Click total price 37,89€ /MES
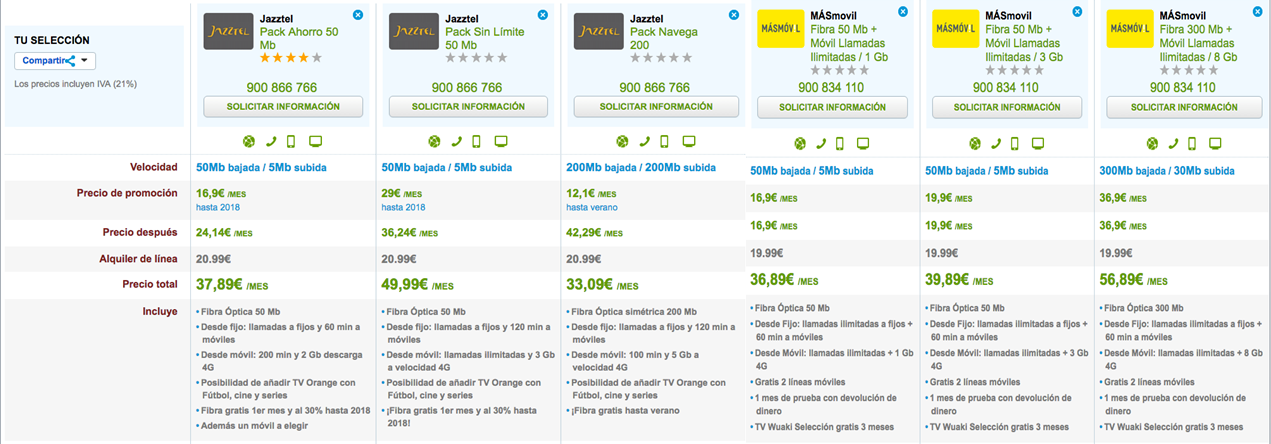This screenshot has width=1271, height=444. pos(232,285)
